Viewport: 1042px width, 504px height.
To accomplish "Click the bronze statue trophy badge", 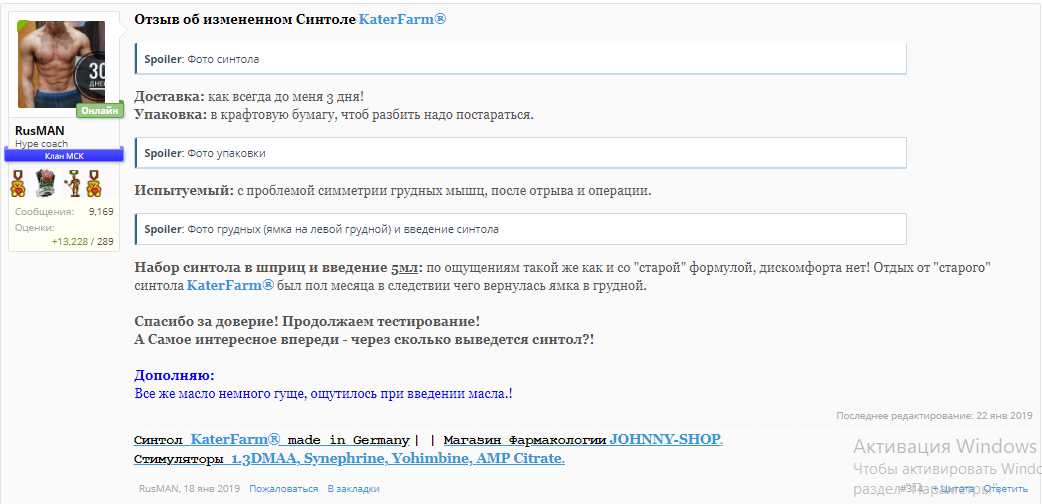I will 72,183.
